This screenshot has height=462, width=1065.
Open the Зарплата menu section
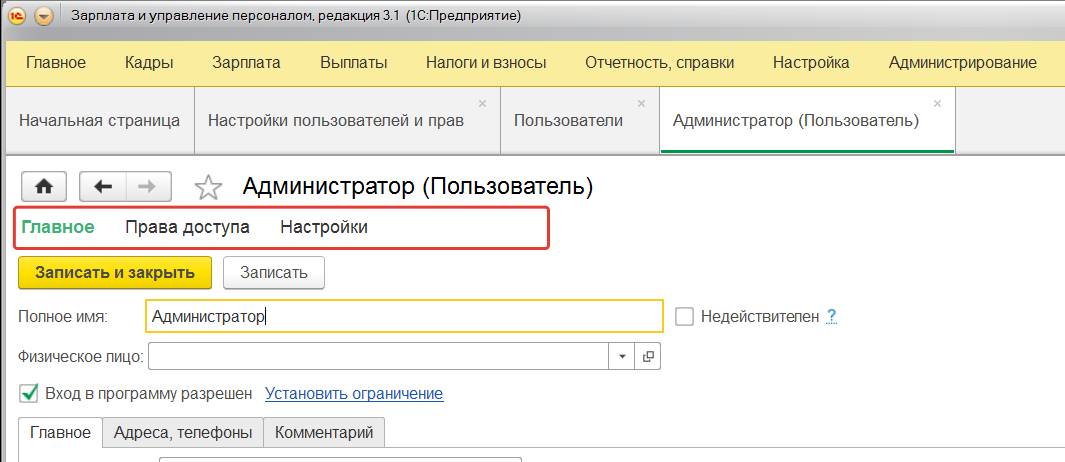point(246,62)
